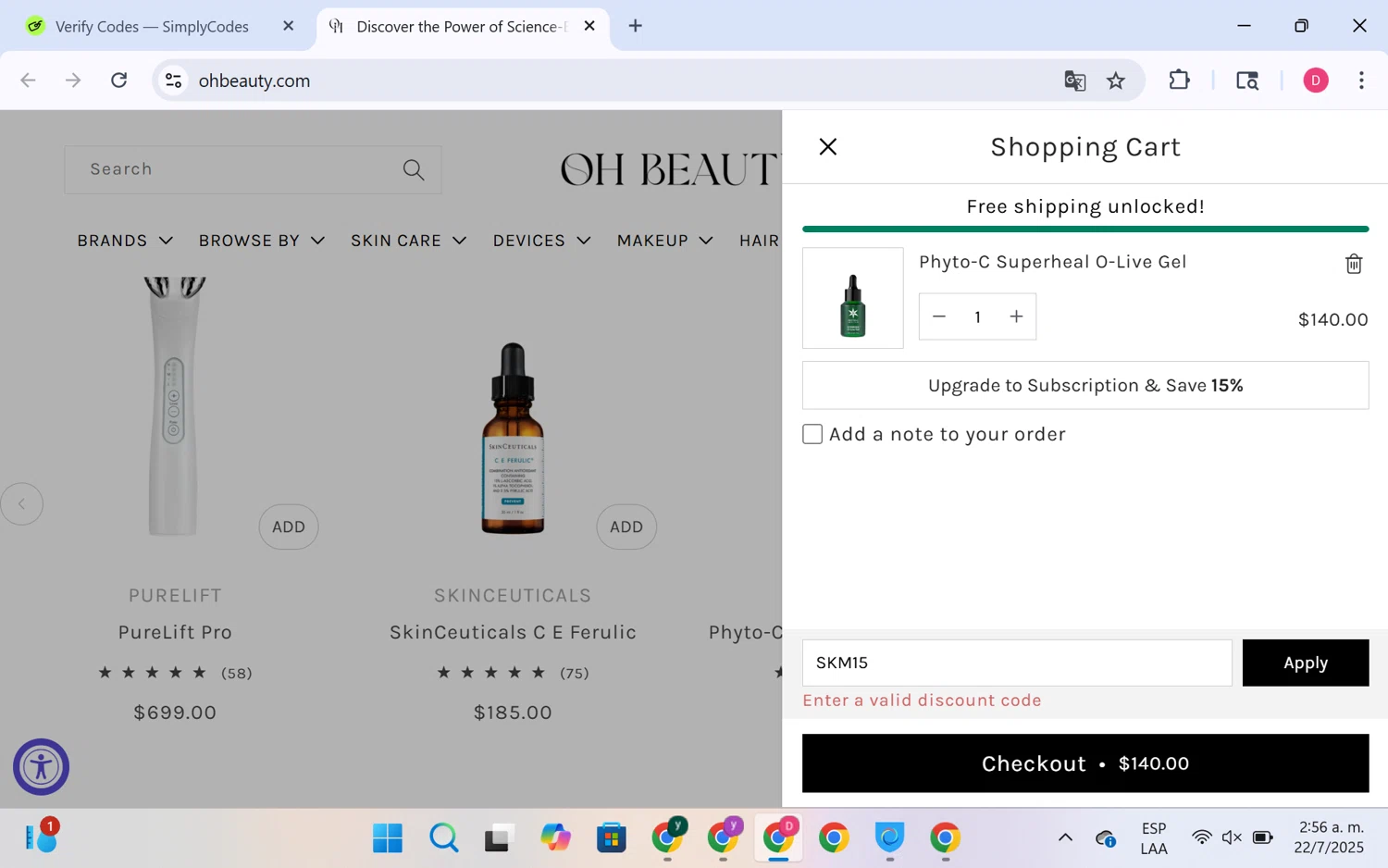Open Task View on the taskbar
Image resolution: width=1388 pixels, height=868 pixels.
(499, 838)
